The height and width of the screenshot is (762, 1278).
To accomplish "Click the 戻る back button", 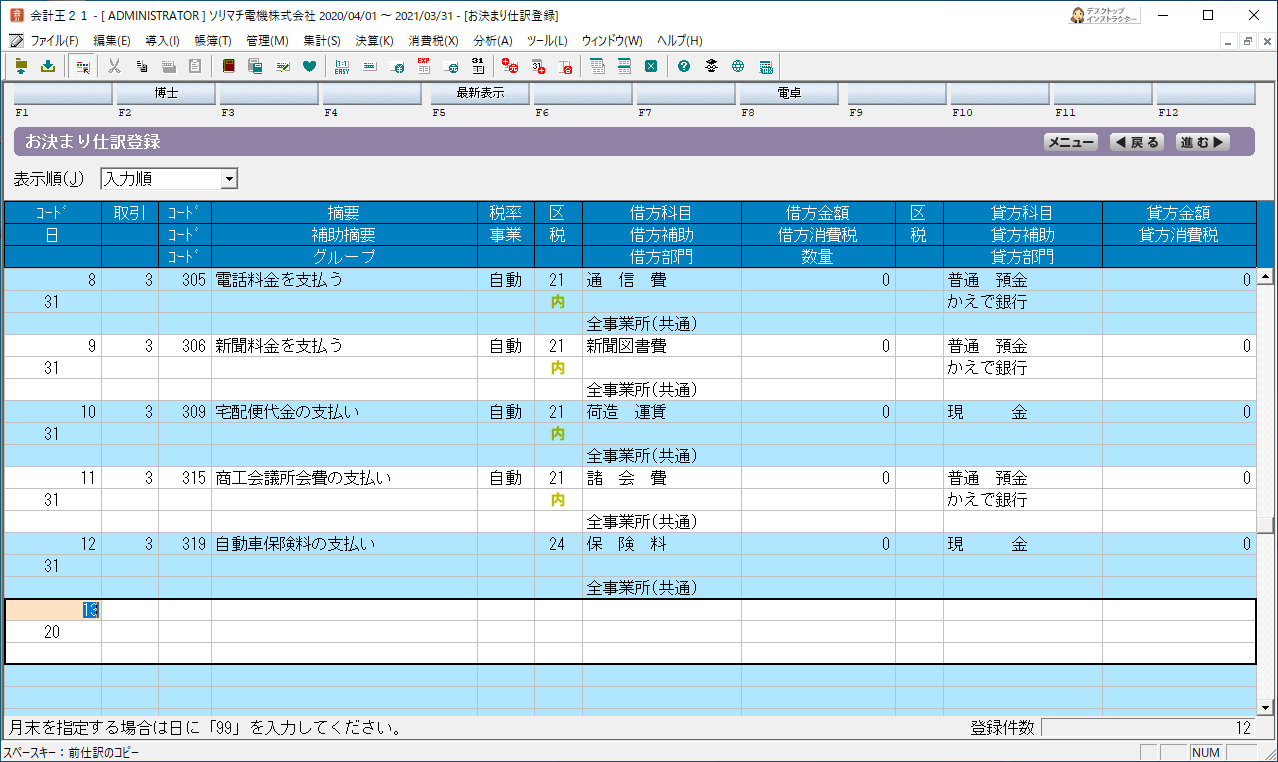I will (1137, 142).
